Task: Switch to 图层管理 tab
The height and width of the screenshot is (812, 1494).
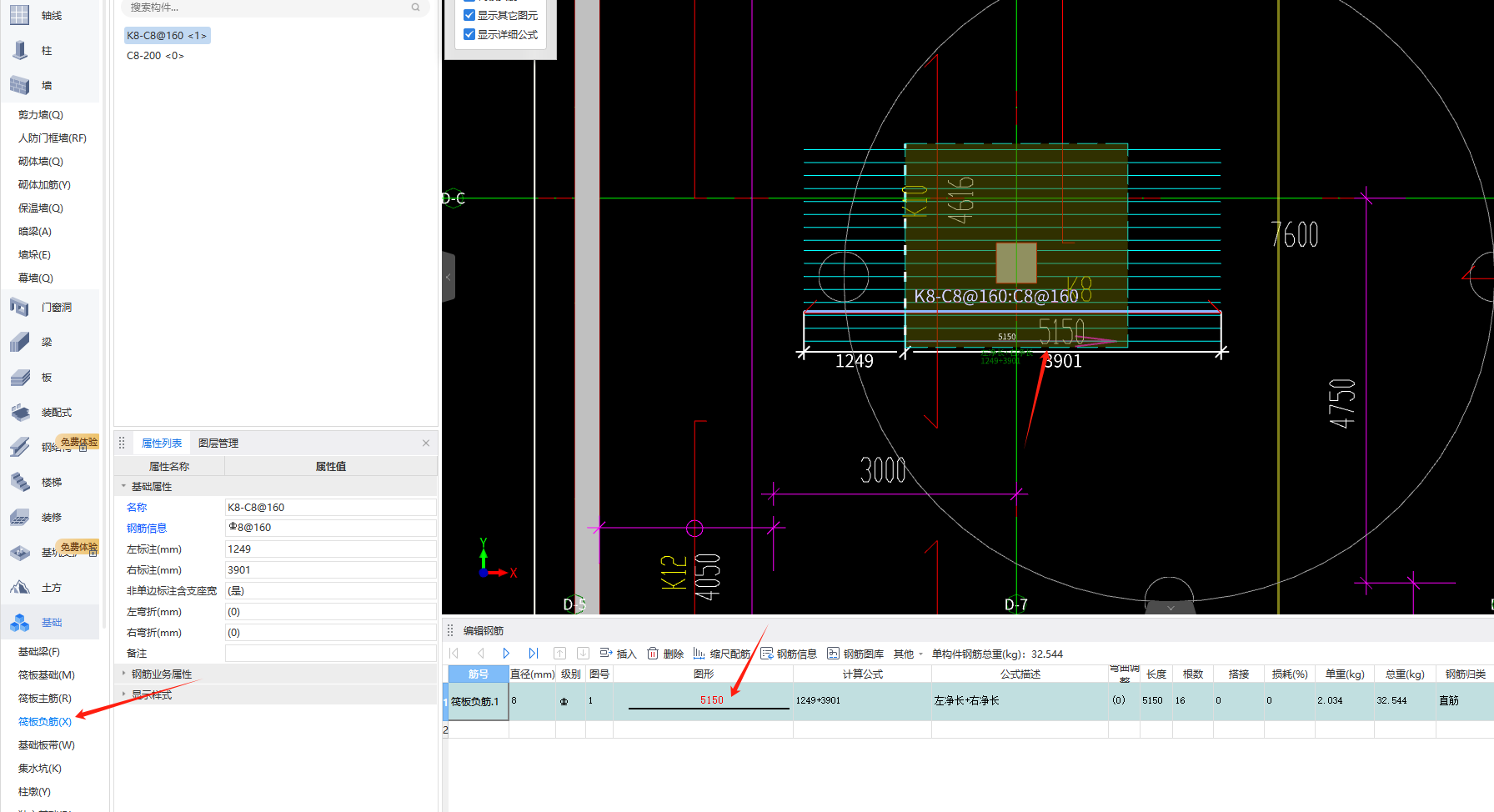Action: [x=218, y=444]
